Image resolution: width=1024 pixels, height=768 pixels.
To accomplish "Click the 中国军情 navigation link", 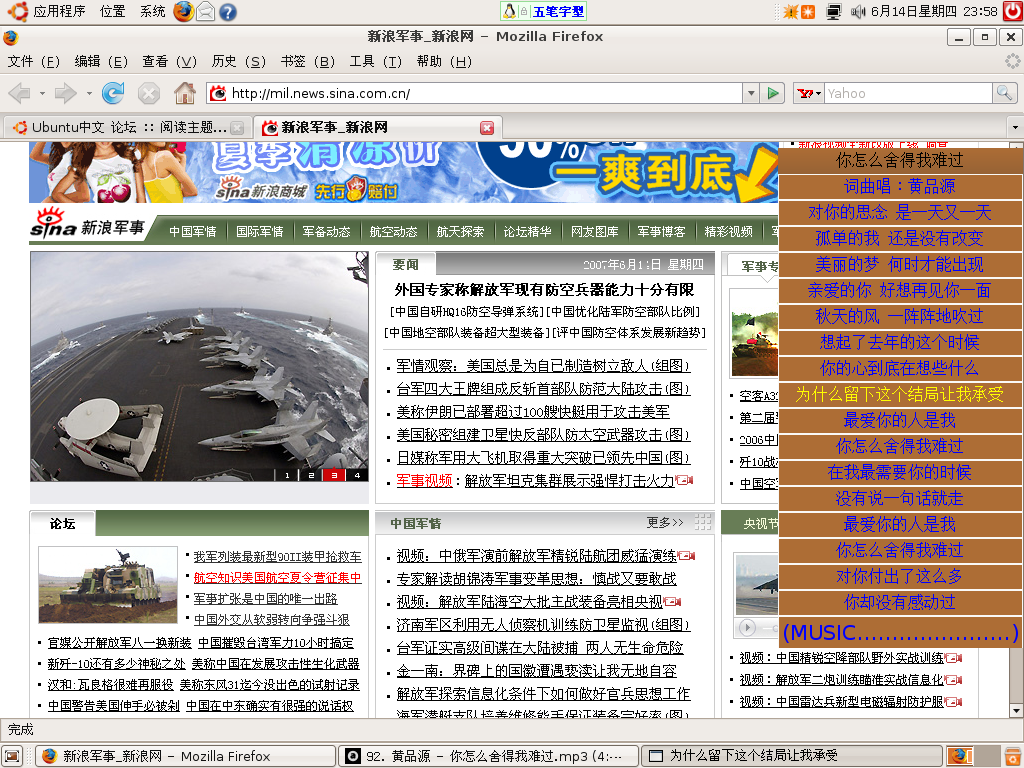I will pos(193,231).
